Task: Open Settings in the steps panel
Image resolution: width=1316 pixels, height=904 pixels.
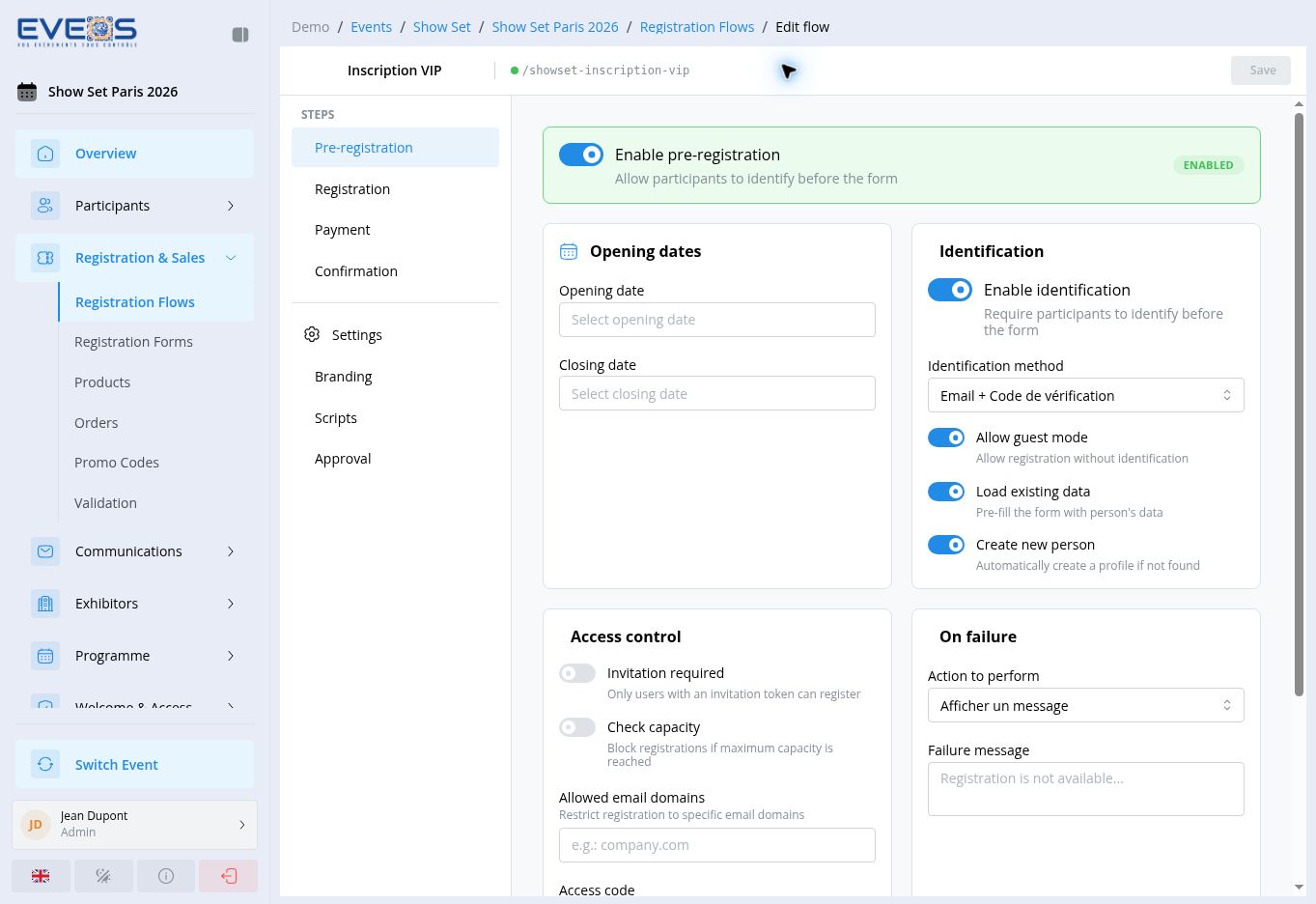Action: tap(395, 335)
